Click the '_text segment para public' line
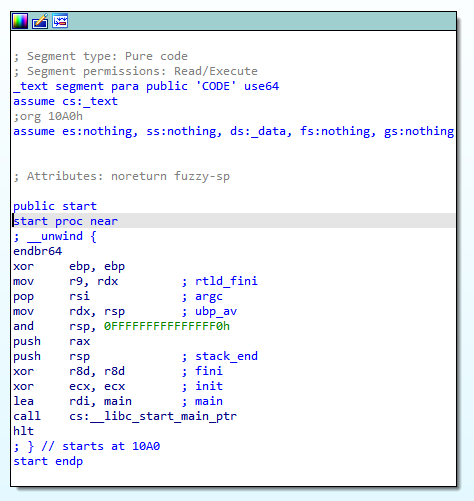 [x=146, y=86]
